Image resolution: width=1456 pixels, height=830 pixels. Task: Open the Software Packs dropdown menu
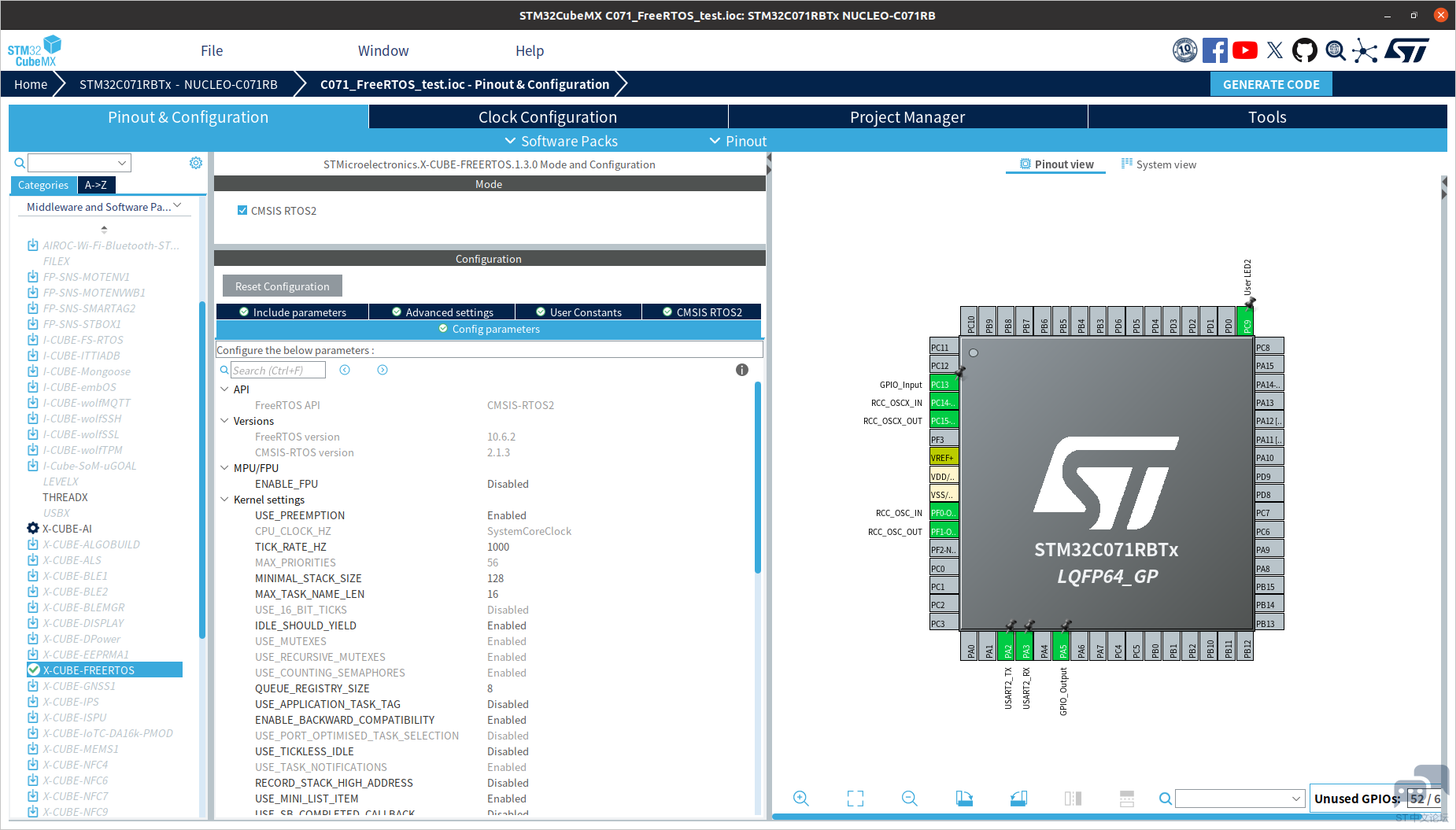point(561,141)
